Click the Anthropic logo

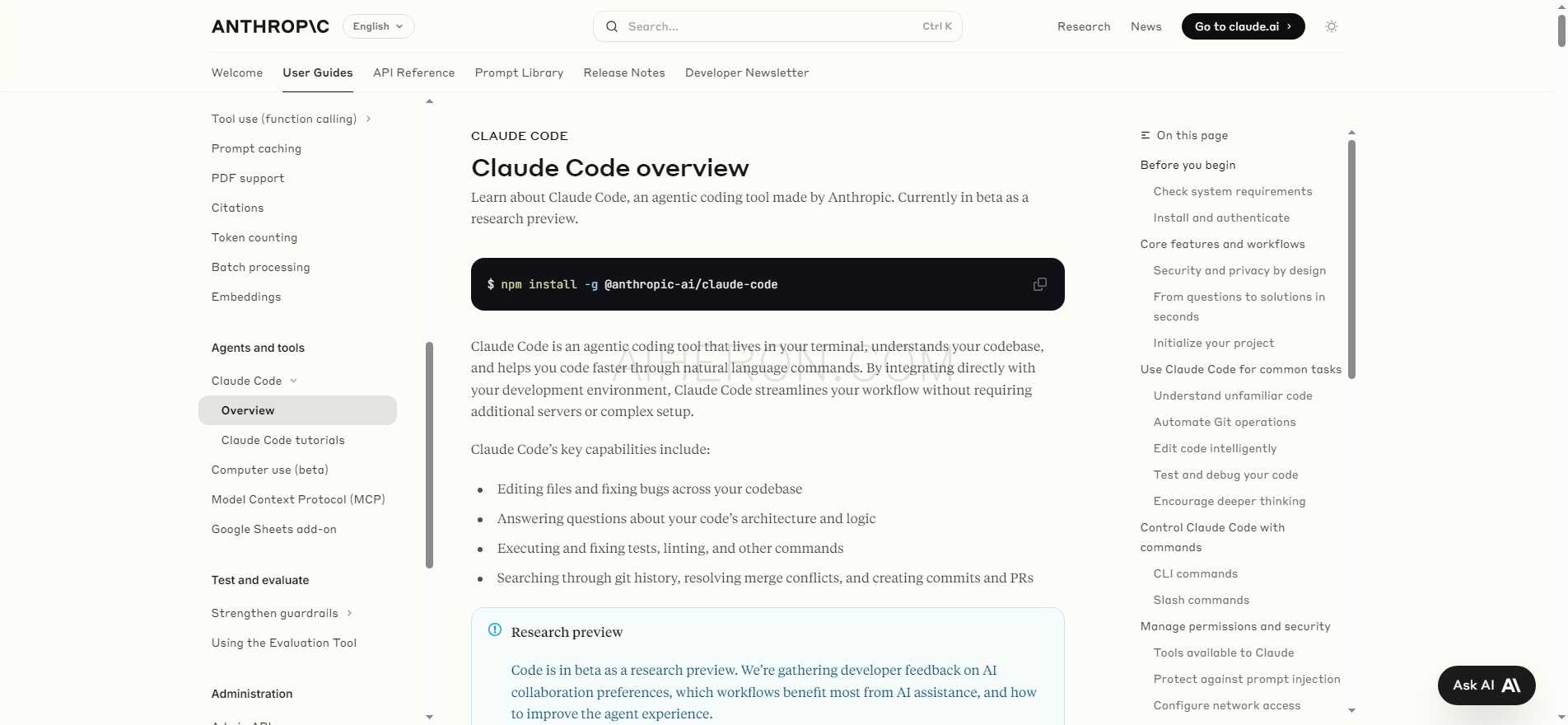[x=270, y=26]
